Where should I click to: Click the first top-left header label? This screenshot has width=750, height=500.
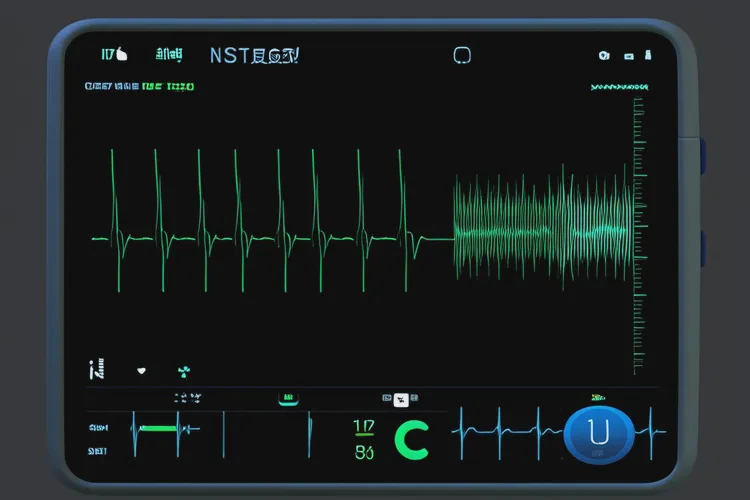(x=116, y=55)
